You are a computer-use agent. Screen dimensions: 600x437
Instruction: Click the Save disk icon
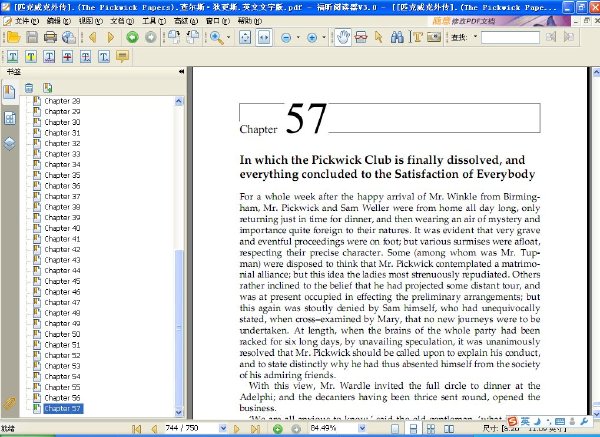32,37
